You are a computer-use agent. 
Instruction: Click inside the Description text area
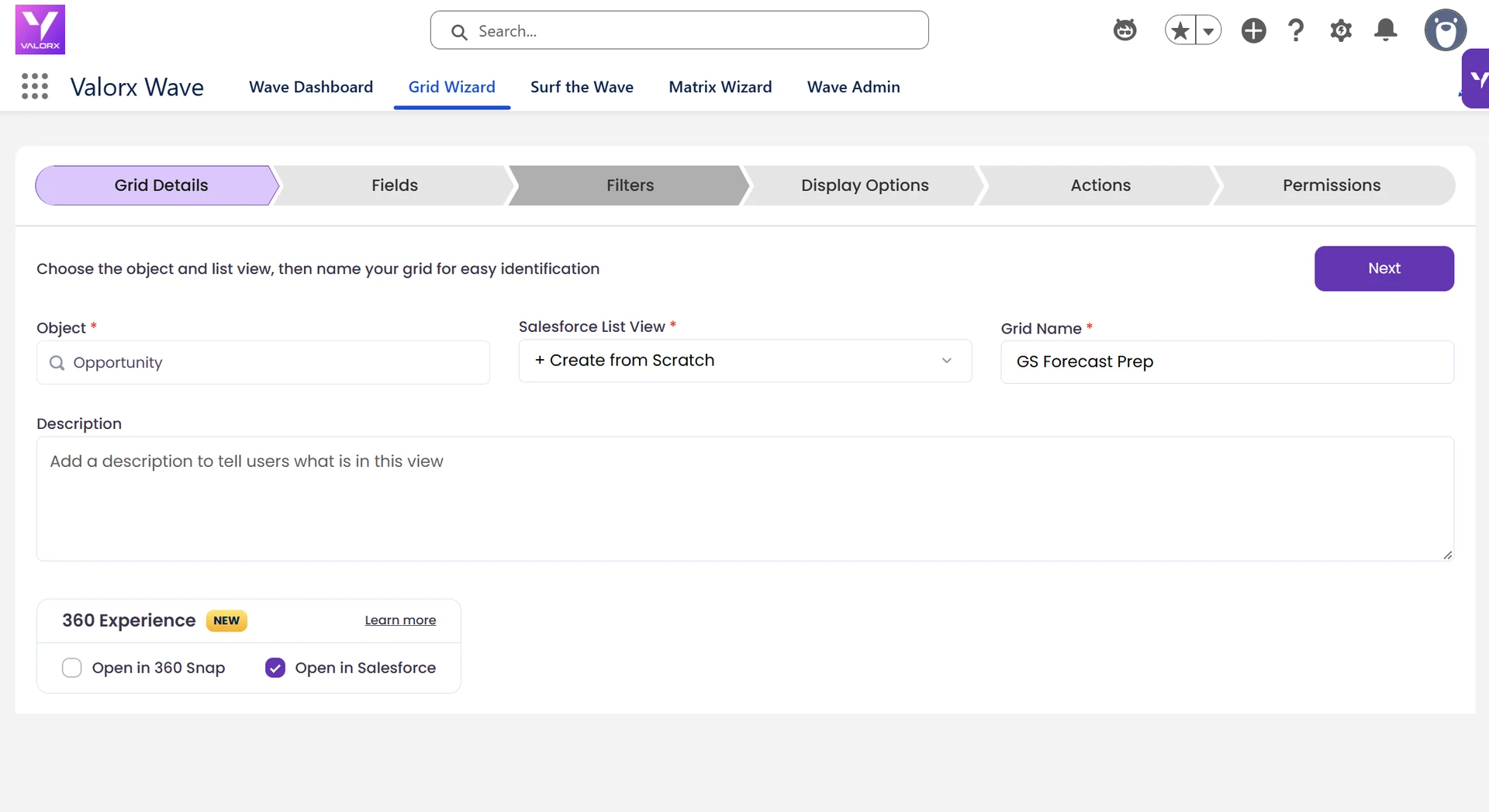tap(744, 499)
